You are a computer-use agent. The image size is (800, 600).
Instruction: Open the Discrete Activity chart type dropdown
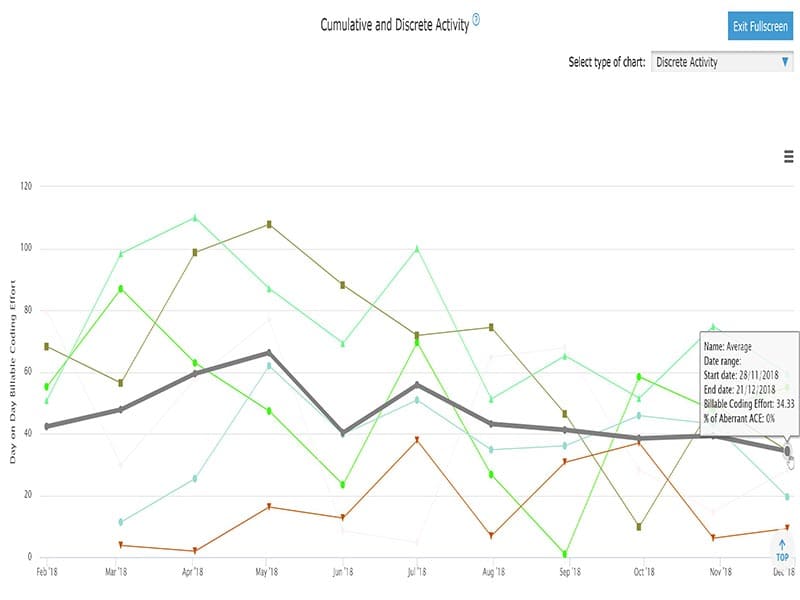point(722,62)
